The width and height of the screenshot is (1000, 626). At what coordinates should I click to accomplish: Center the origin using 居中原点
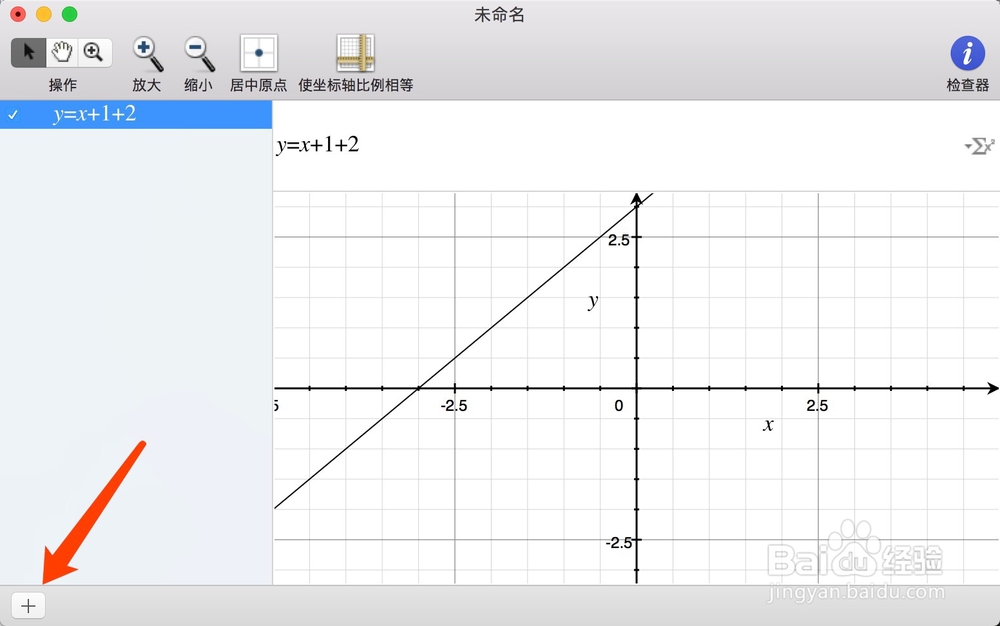pyautogui.click(x=258, y=52)
